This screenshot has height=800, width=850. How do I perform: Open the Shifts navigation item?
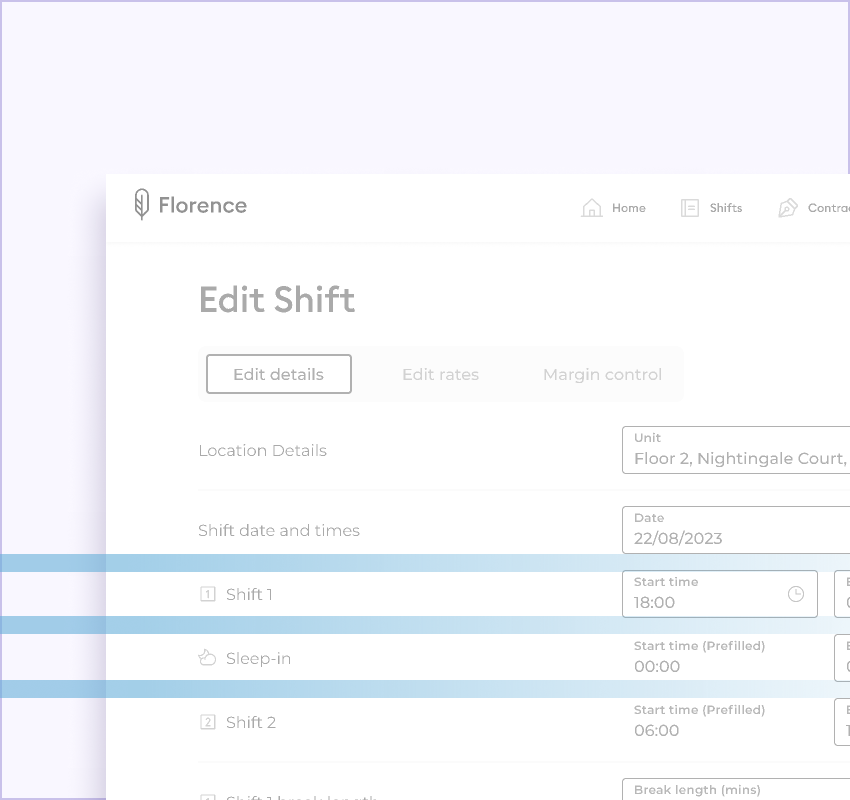click(711, 208)
